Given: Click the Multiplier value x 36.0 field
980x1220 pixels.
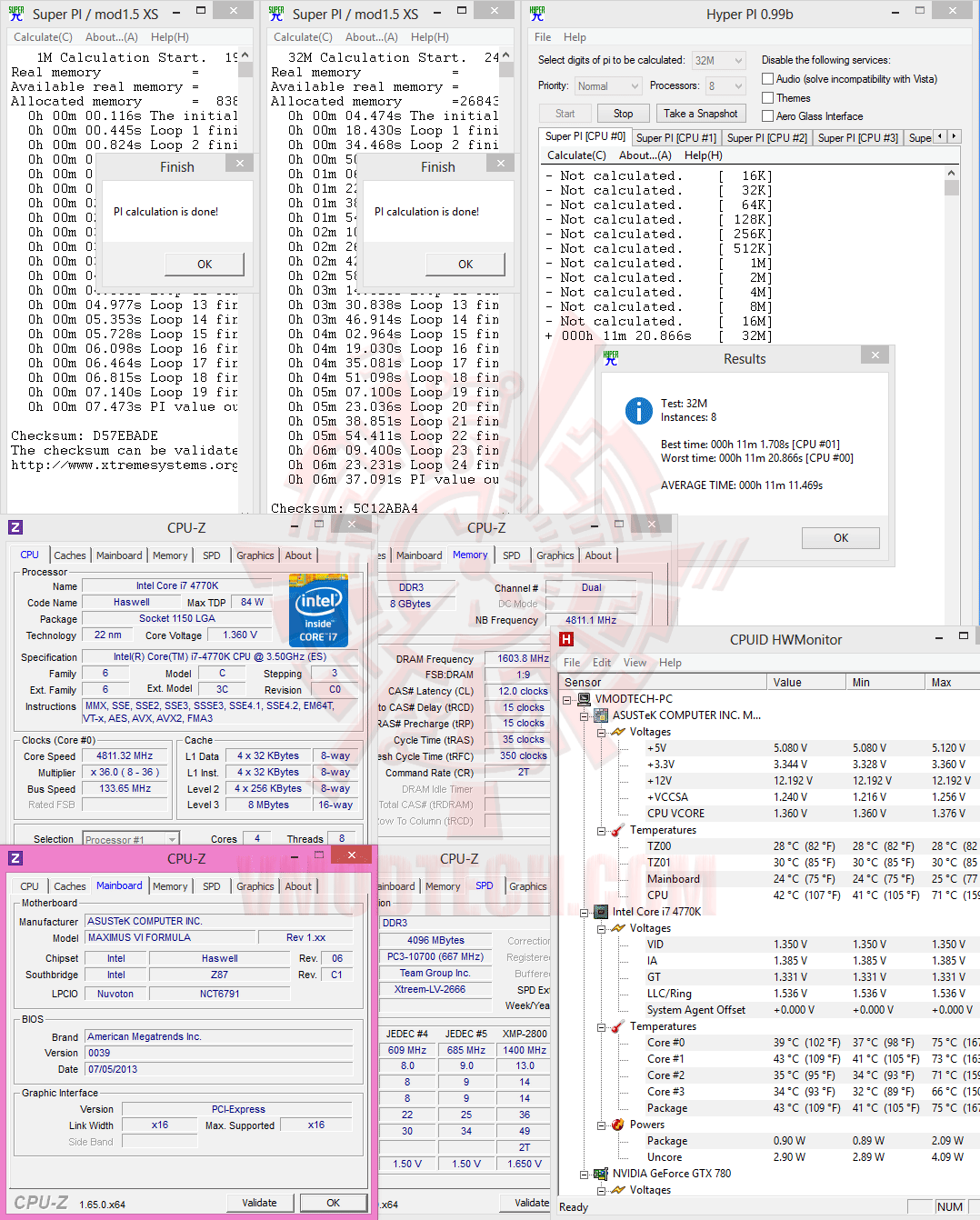Looking at the screenshot, I should click(x=125, y=772).
